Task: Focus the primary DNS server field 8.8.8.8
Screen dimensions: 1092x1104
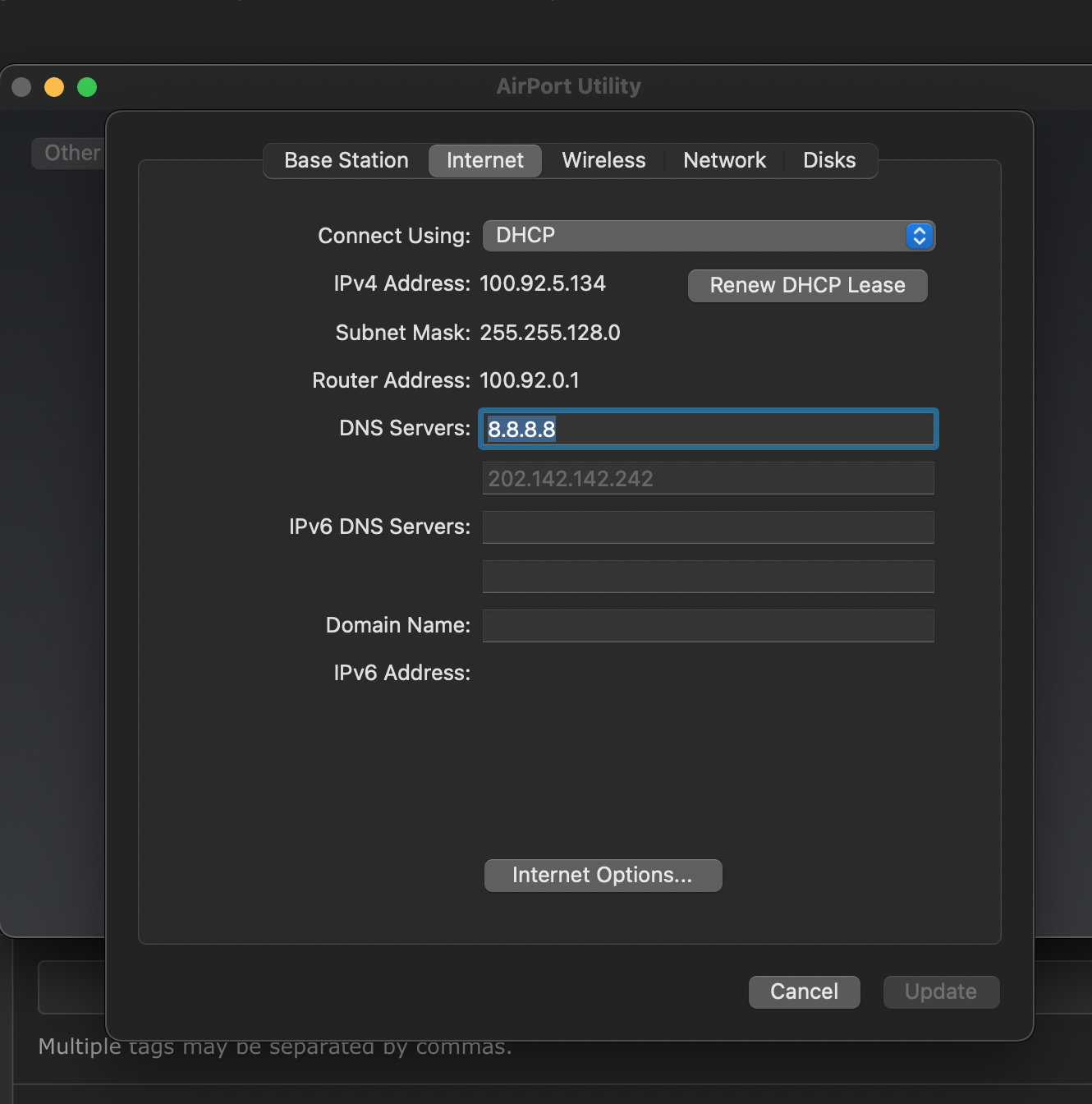Action: (708, 429)
